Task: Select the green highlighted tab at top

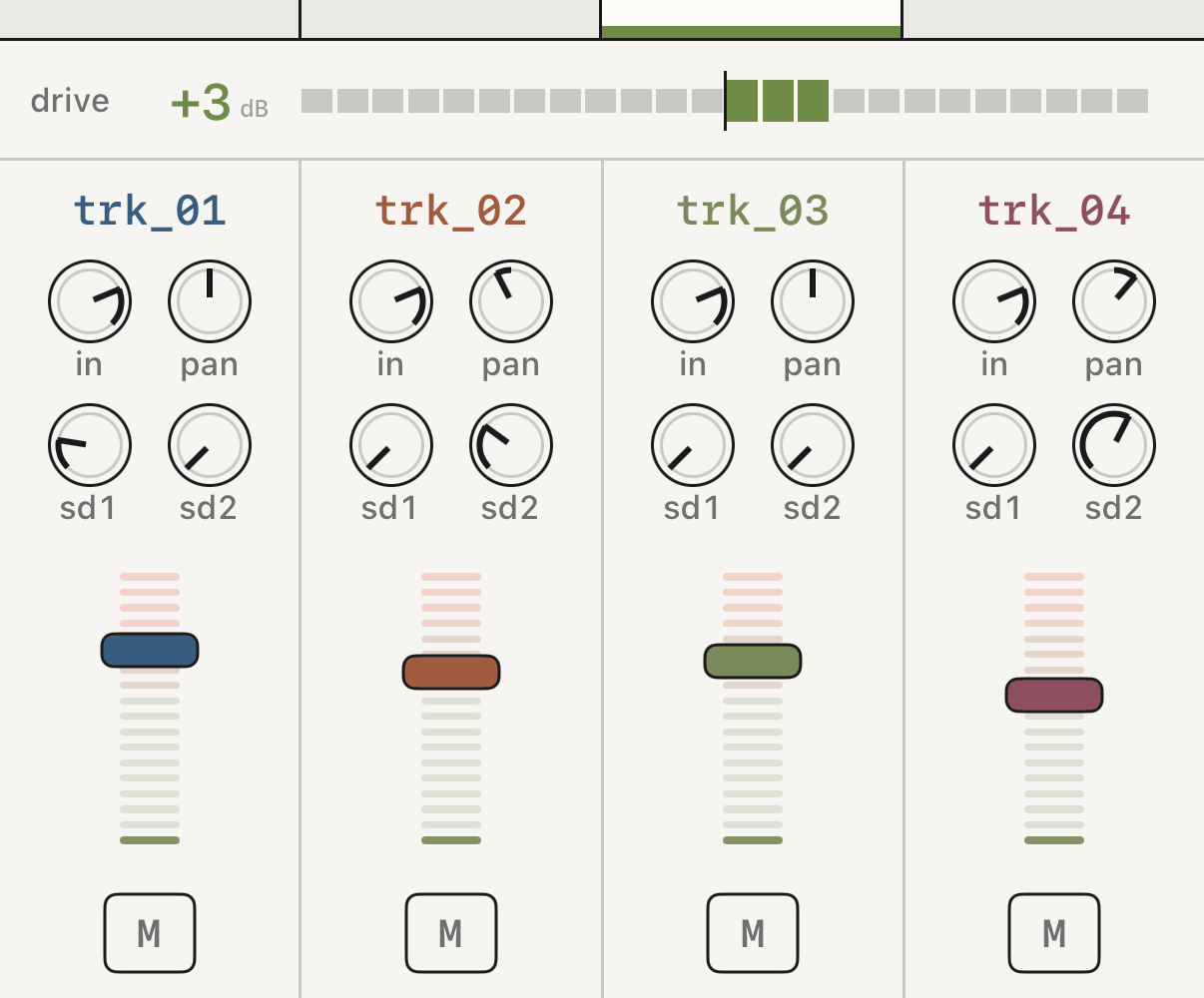Action: (752, 19)
